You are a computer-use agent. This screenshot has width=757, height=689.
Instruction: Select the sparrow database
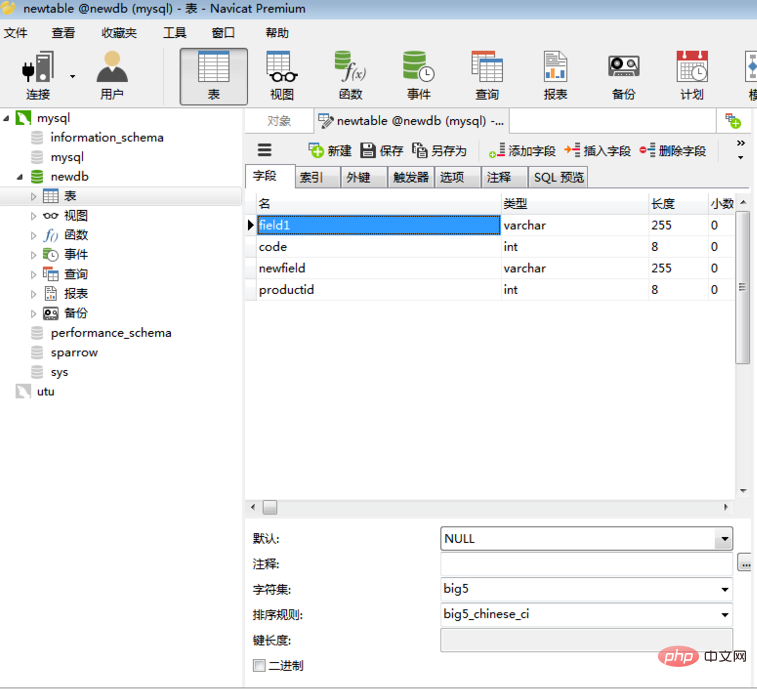(74, 353)
